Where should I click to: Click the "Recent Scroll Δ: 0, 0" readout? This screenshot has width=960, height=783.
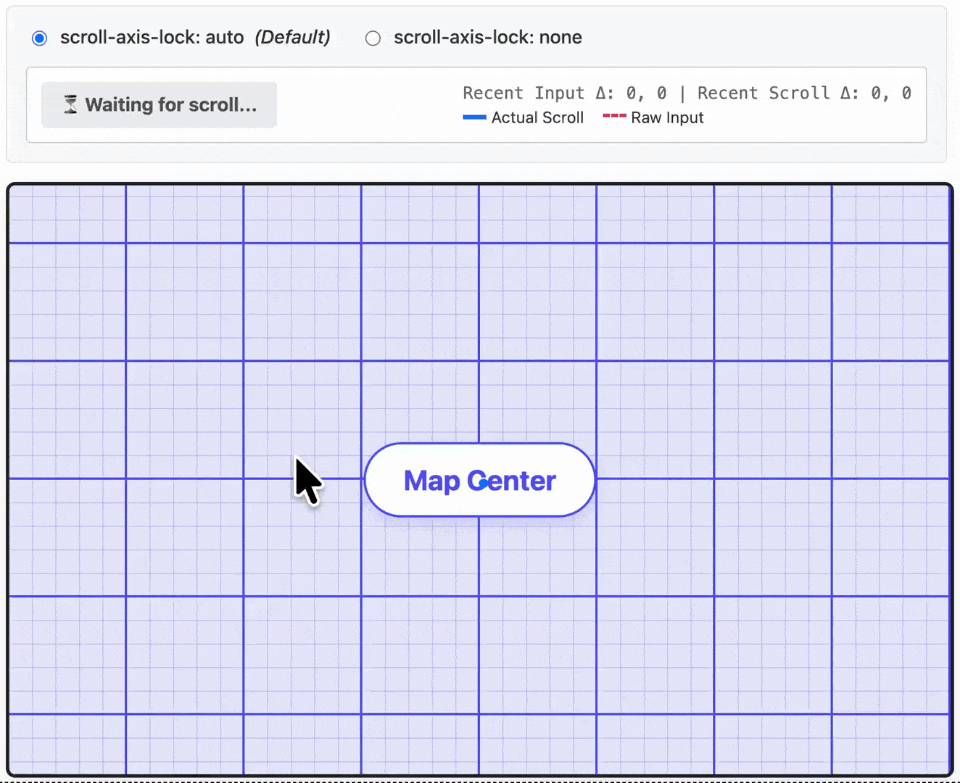coord(804,93)
